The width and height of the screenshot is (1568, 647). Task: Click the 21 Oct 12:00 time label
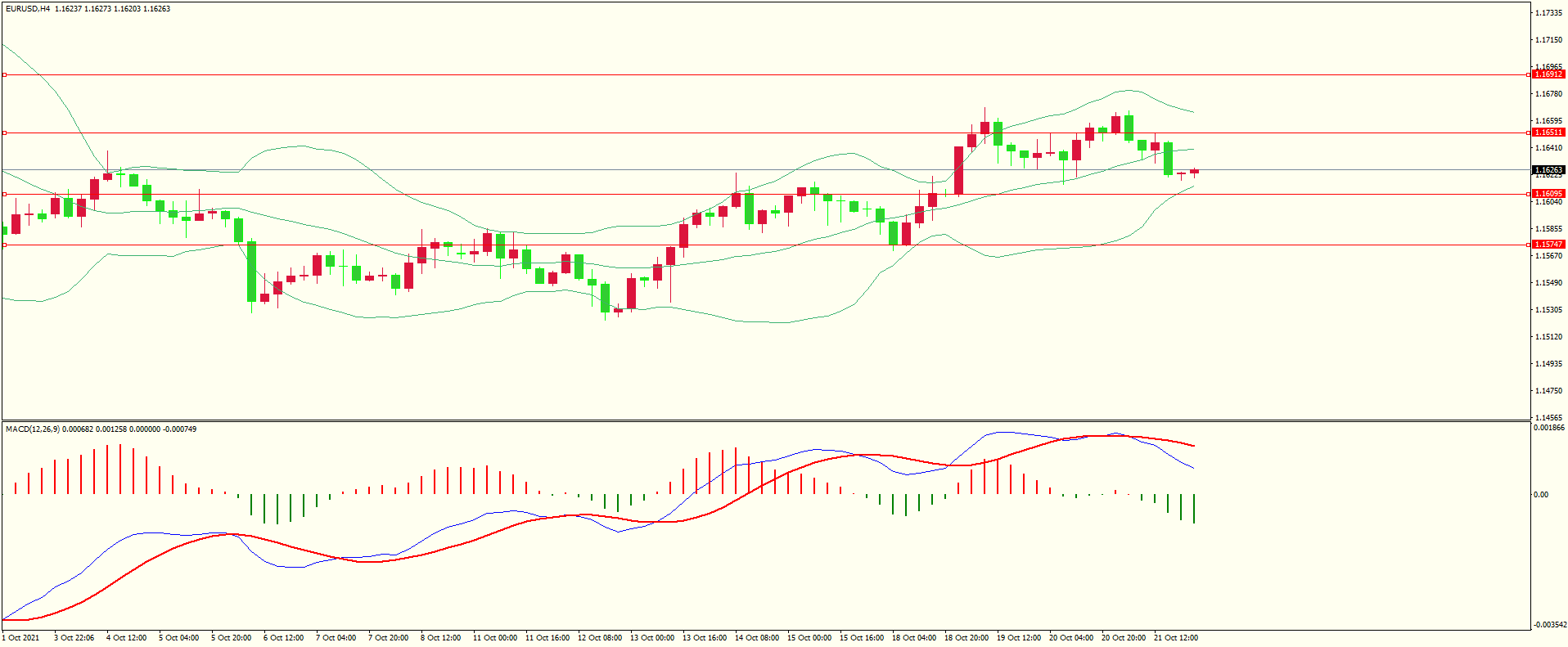coord(1176,638)
